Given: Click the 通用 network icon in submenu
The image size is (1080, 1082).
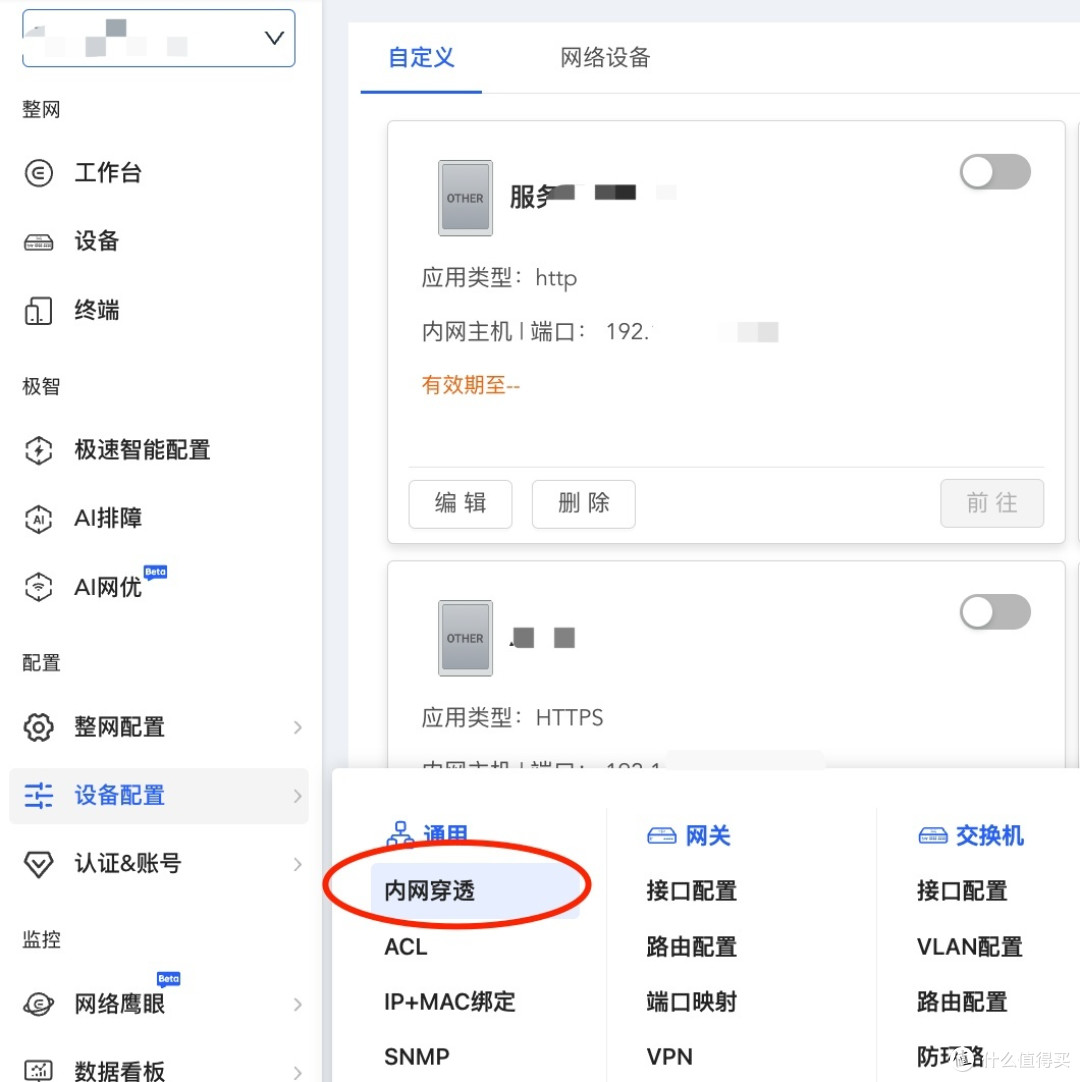Looking at the screenshot, I should pos(400,835).
